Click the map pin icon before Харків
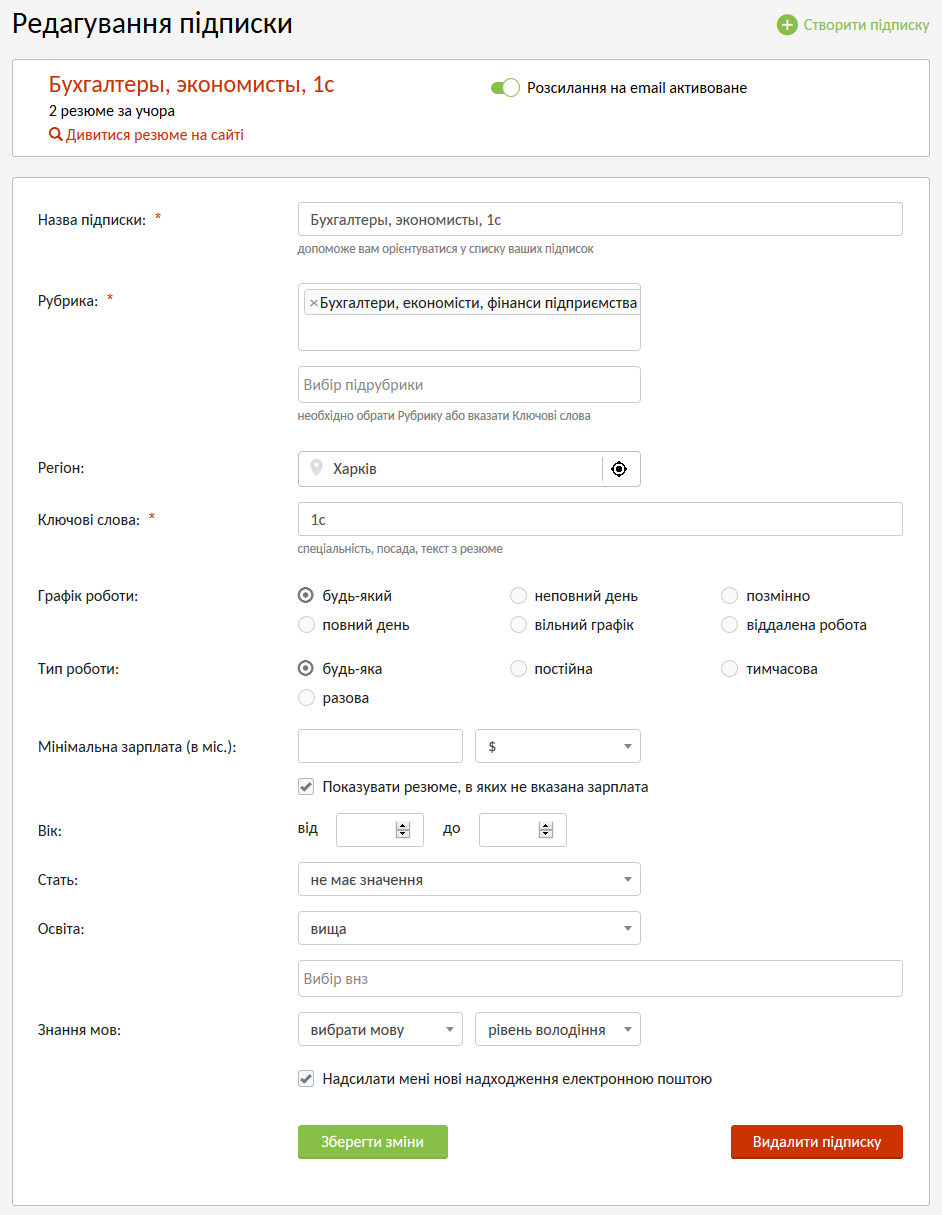 click(317, 468)
